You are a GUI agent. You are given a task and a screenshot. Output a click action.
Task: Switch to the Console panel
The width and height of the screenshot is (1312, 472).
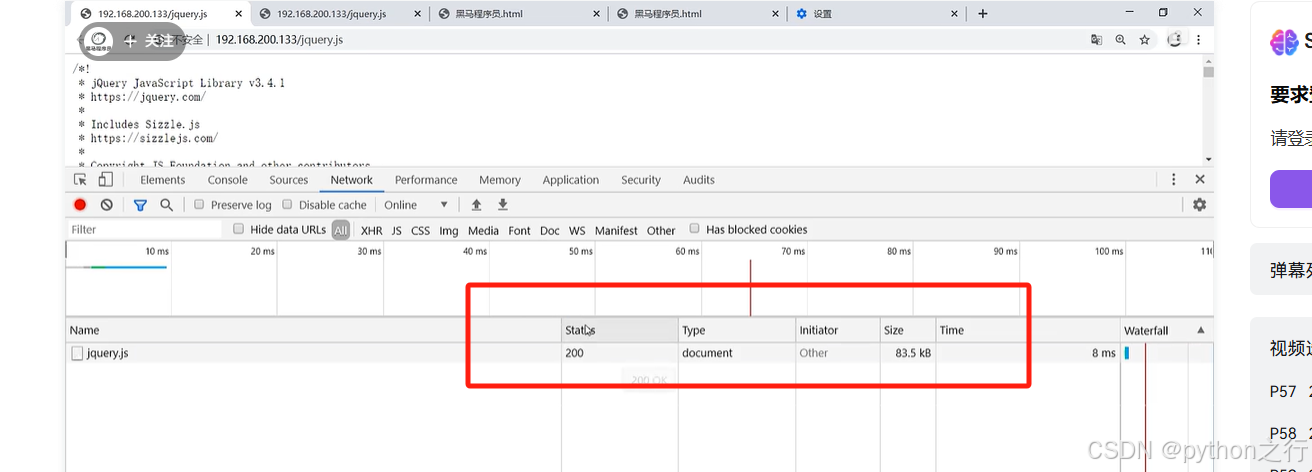[x=227, y=180]
